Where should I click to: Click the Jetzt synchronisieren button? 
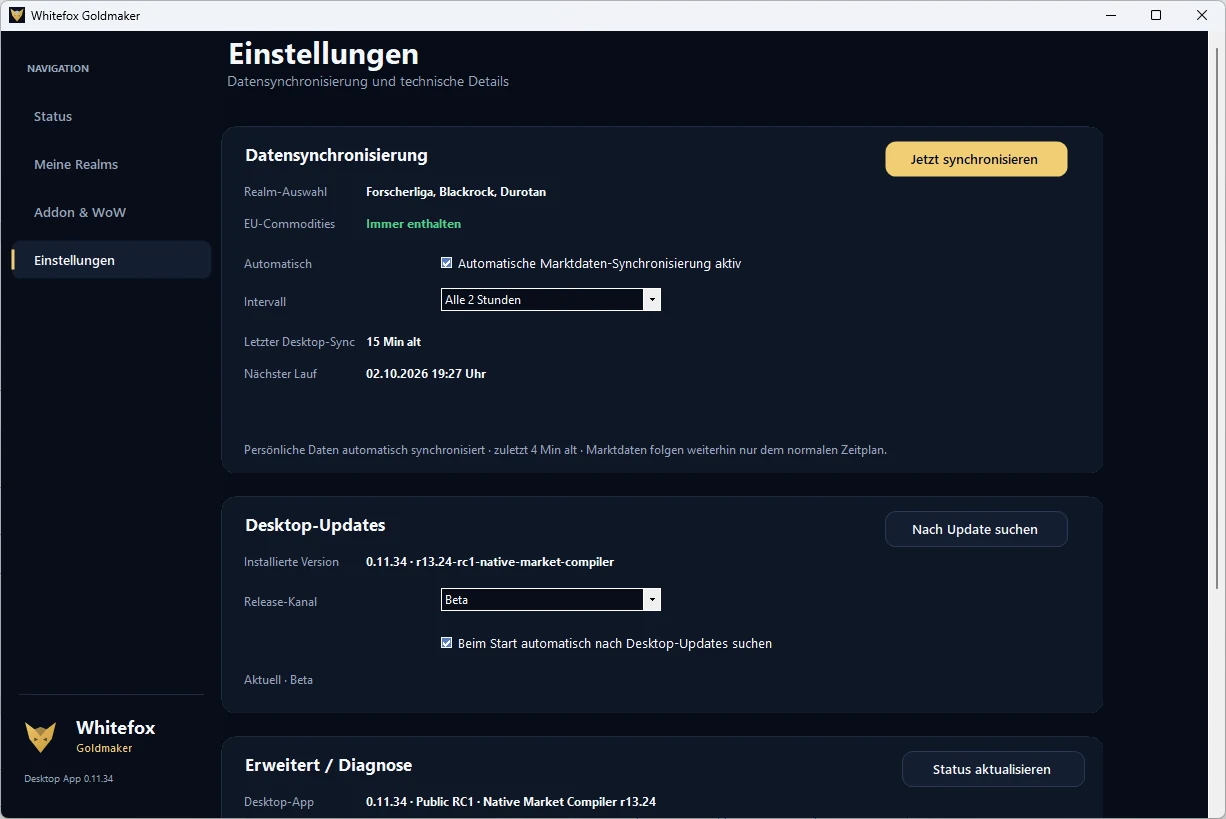coord(976,159)
